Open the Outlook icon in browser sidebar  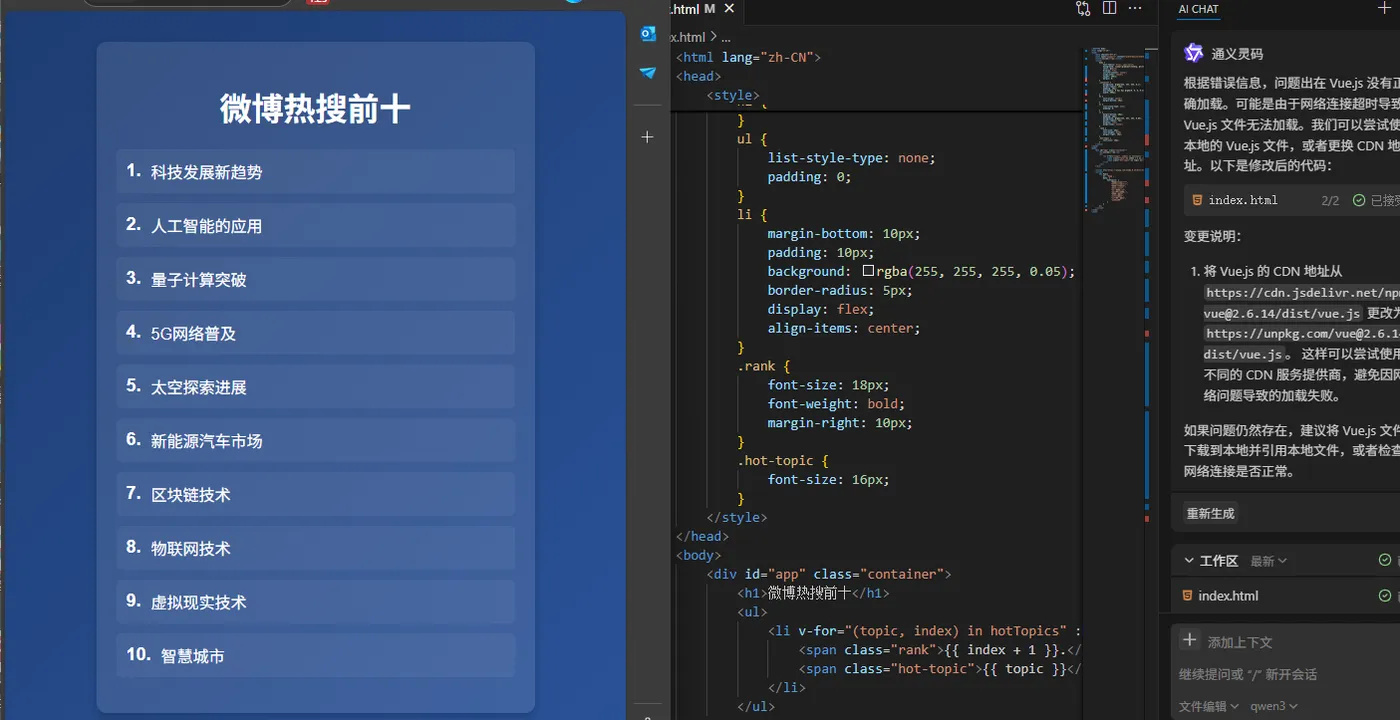point(648,34)
